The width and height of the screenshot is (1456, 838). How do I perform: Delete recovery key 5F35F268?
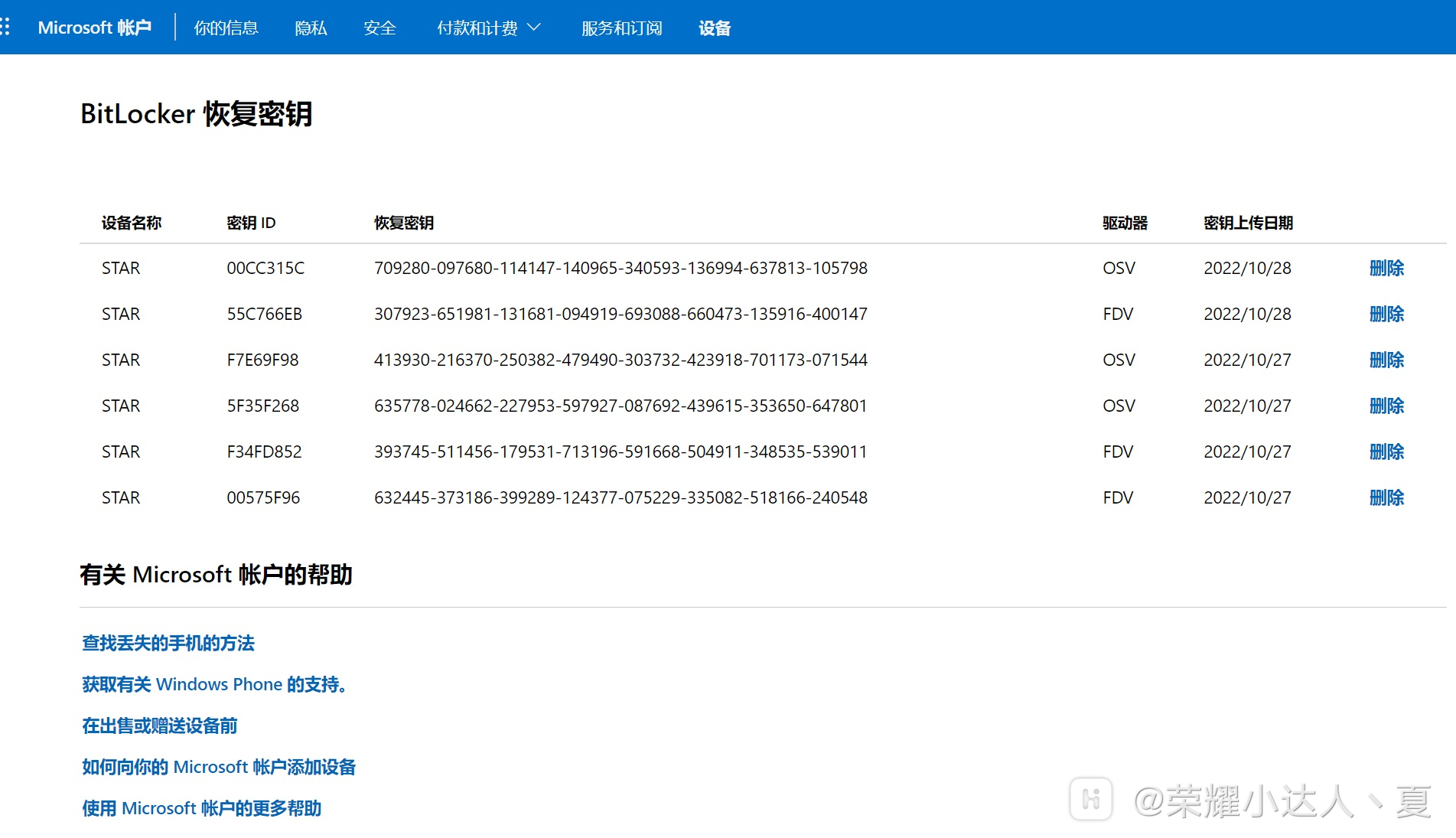pos(1387,406)
